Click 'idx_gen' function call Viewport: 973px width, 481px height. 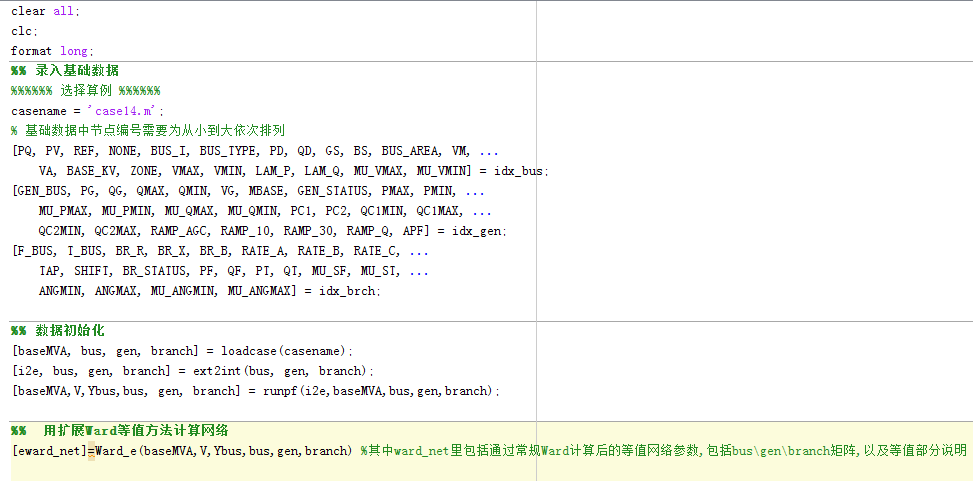[x=478, y=231]
